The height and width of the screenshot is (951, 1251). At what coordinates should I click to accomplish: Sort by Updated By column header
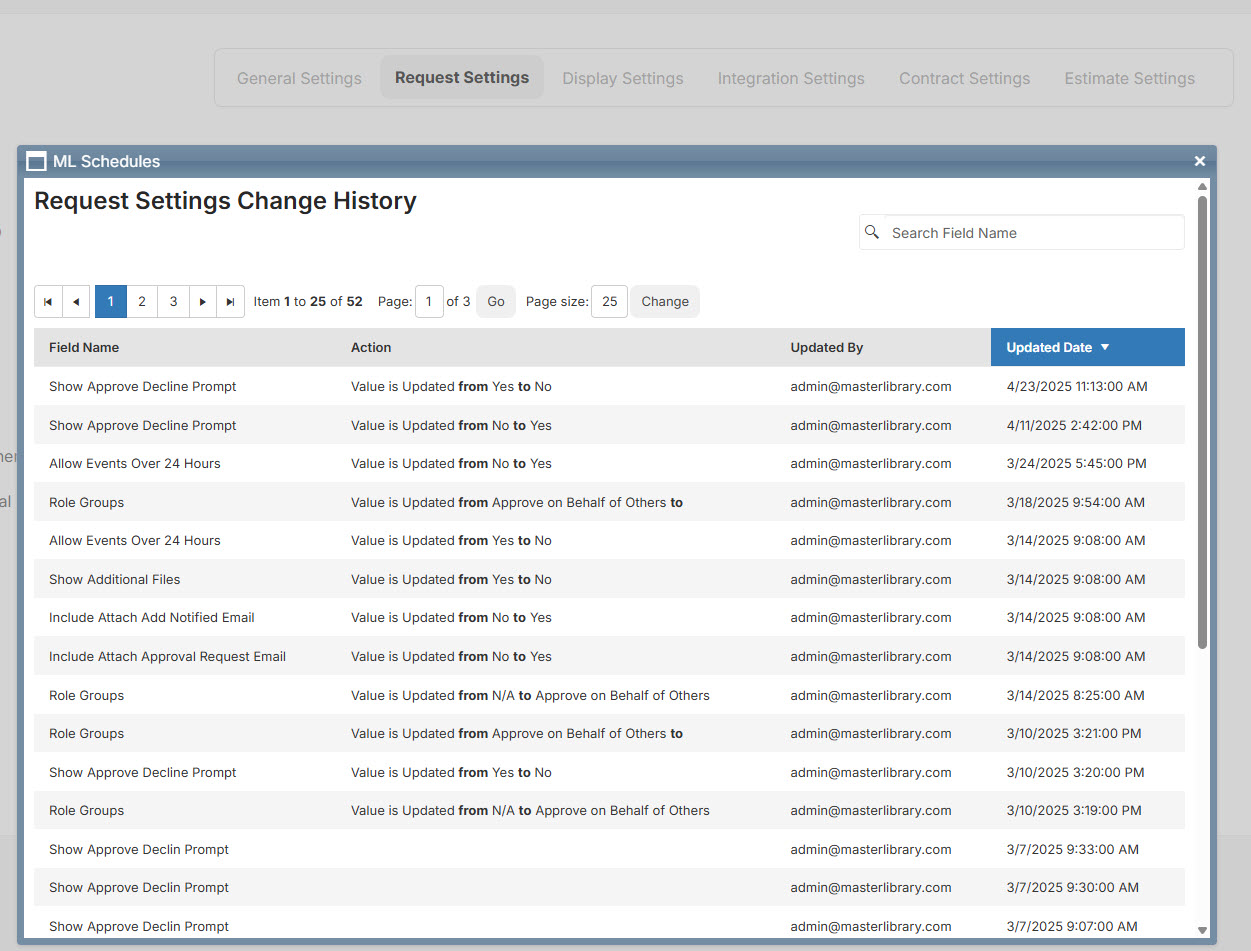827,348
